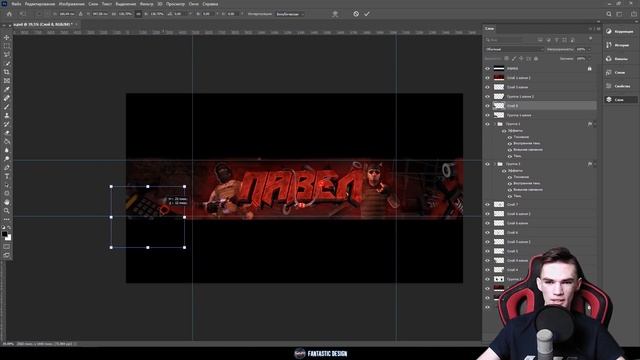
Task: Open the Изображение menu
Action: tap(71, 4)
